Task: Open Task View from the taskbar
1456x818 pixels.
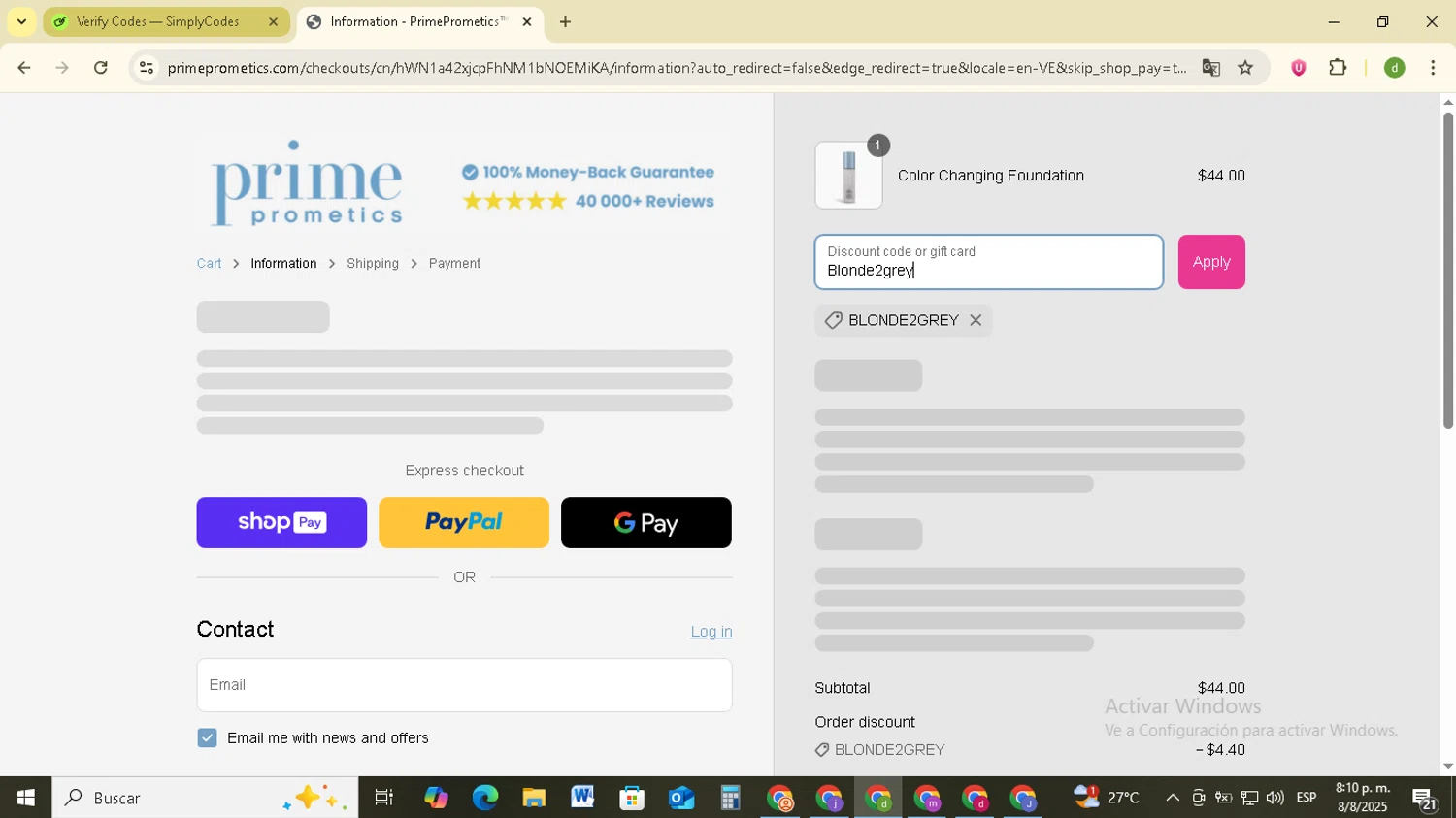Action: pyautogui.click(x=384, y=798)
